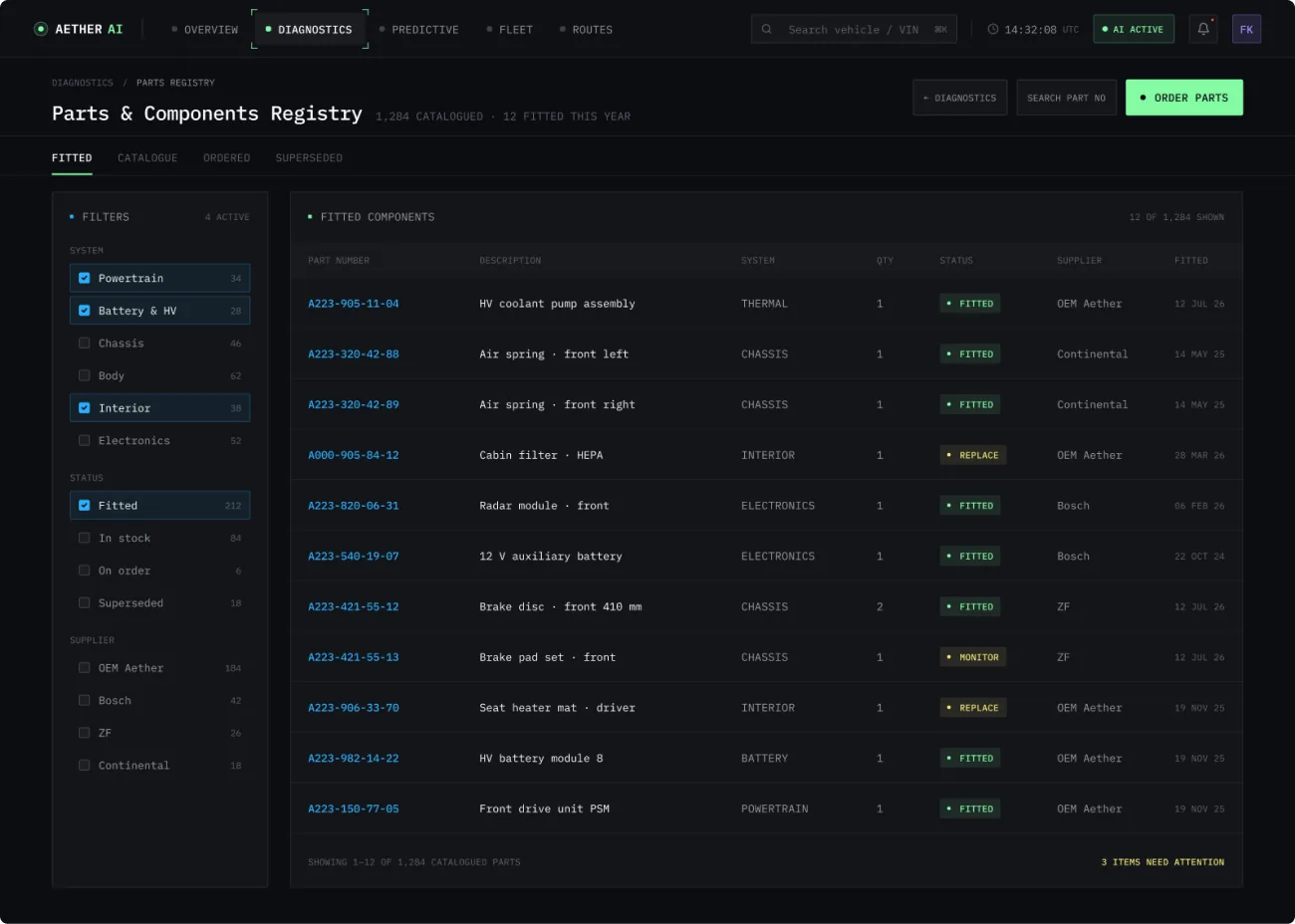Open part number A223-540-19-07
The width and height of the screenshot is (1295, 924).
point(354,556)
